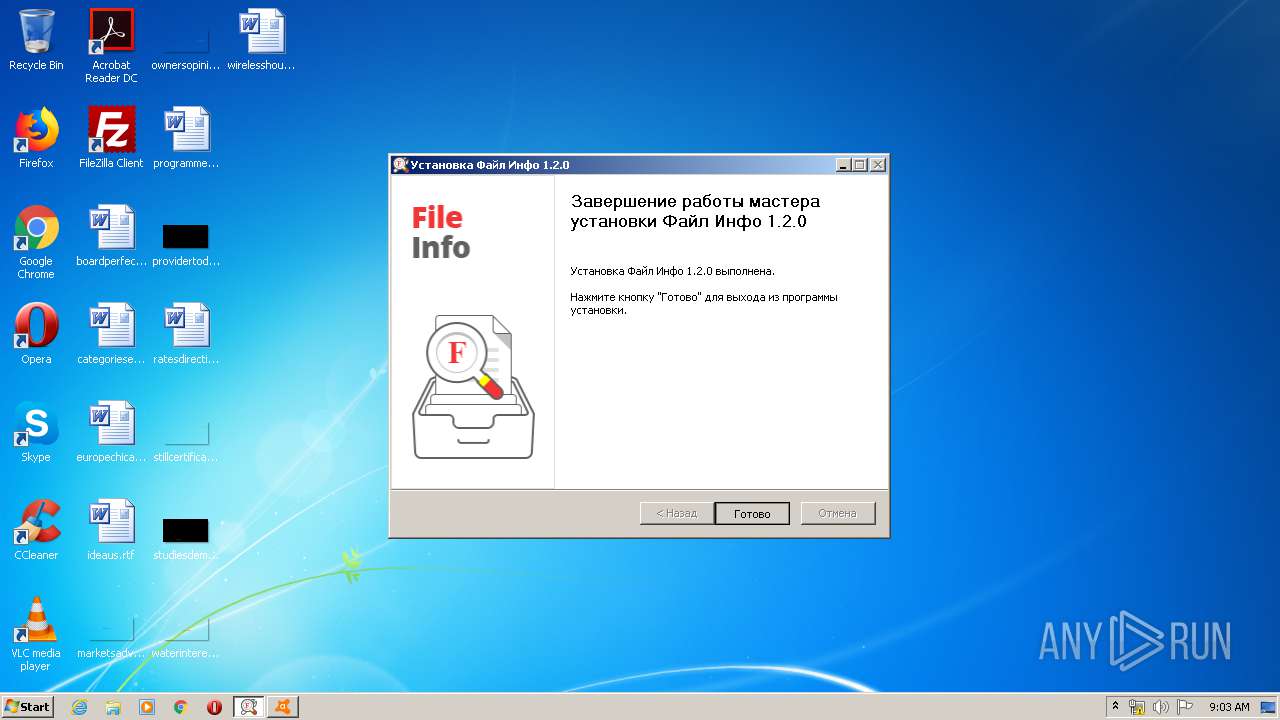Viewport: 1280px width, 720px height.
Task: Click the installer title bar icon
Action: pos(400,165)
